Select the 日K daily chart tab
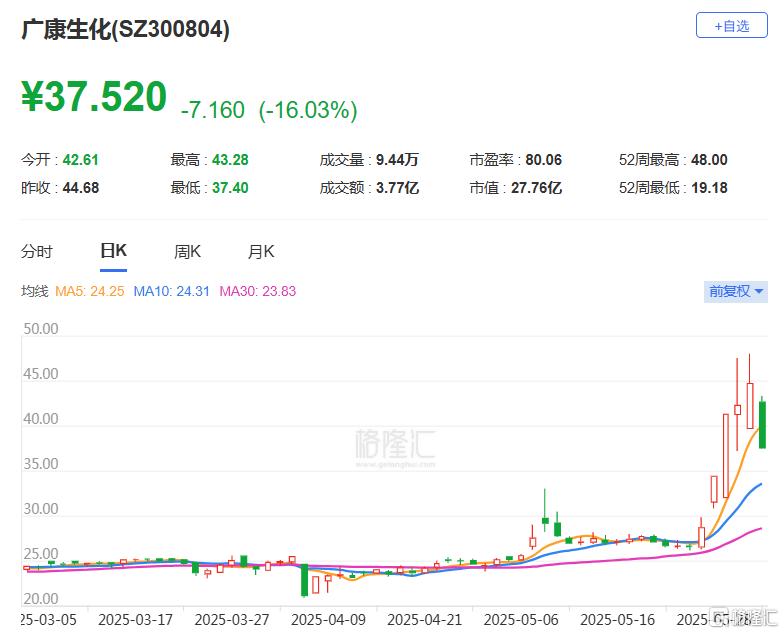Image resolution: width=784 pixels, height=634 pixels. (114, 250)
